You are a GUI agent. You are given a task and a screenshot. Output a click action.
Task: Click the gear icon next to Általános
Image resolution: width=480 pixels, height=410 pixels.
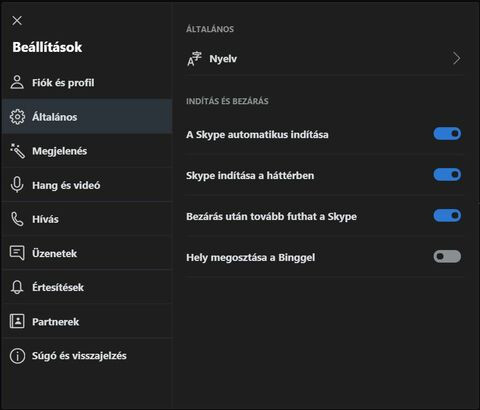[17, 117]
